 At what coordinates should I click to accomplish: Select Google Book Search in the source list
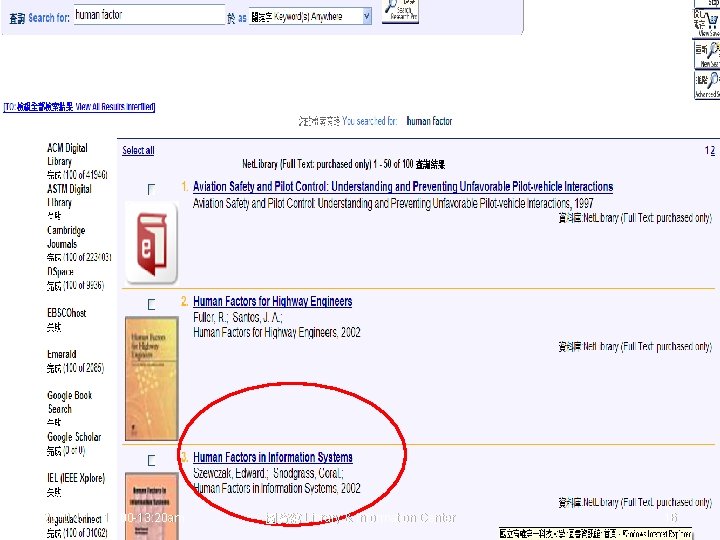(x=69, y=402)
